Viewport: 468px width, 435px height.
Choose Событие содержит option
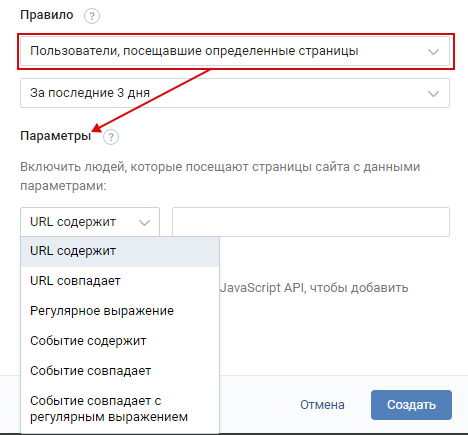[x=120, y=341]
